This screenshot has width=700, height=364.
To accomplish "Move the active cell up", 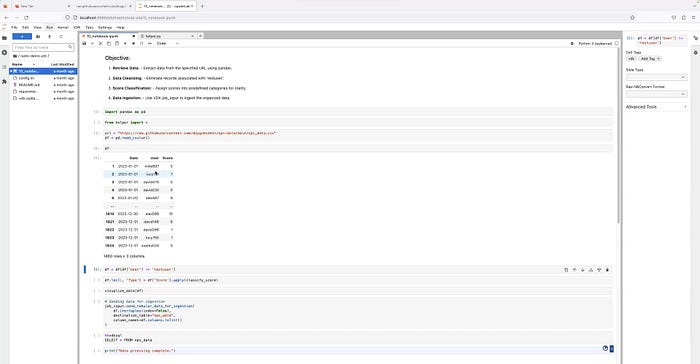I will coord(574,270).
